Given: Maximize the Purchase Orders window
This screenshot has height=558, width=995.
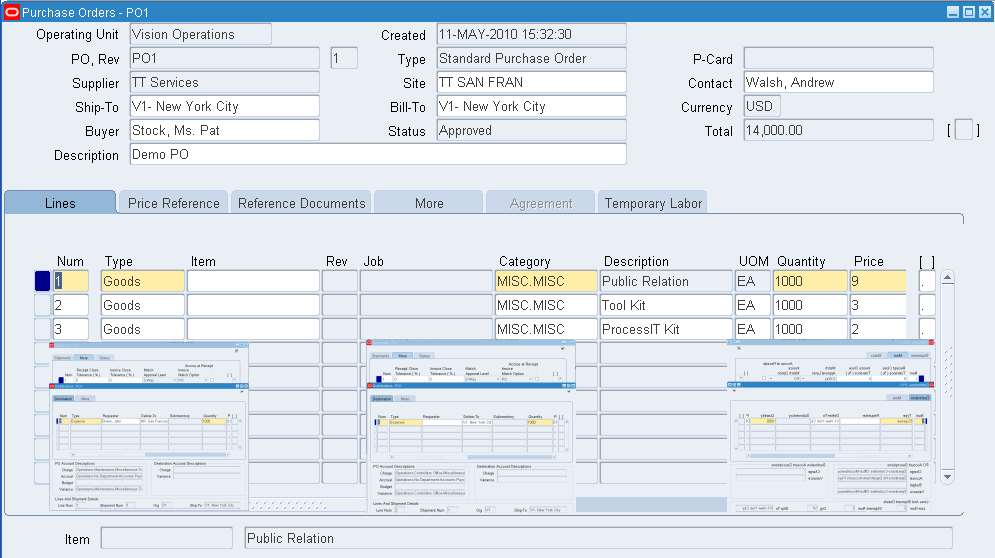Looking at the screenshot, I should [968, 11].
